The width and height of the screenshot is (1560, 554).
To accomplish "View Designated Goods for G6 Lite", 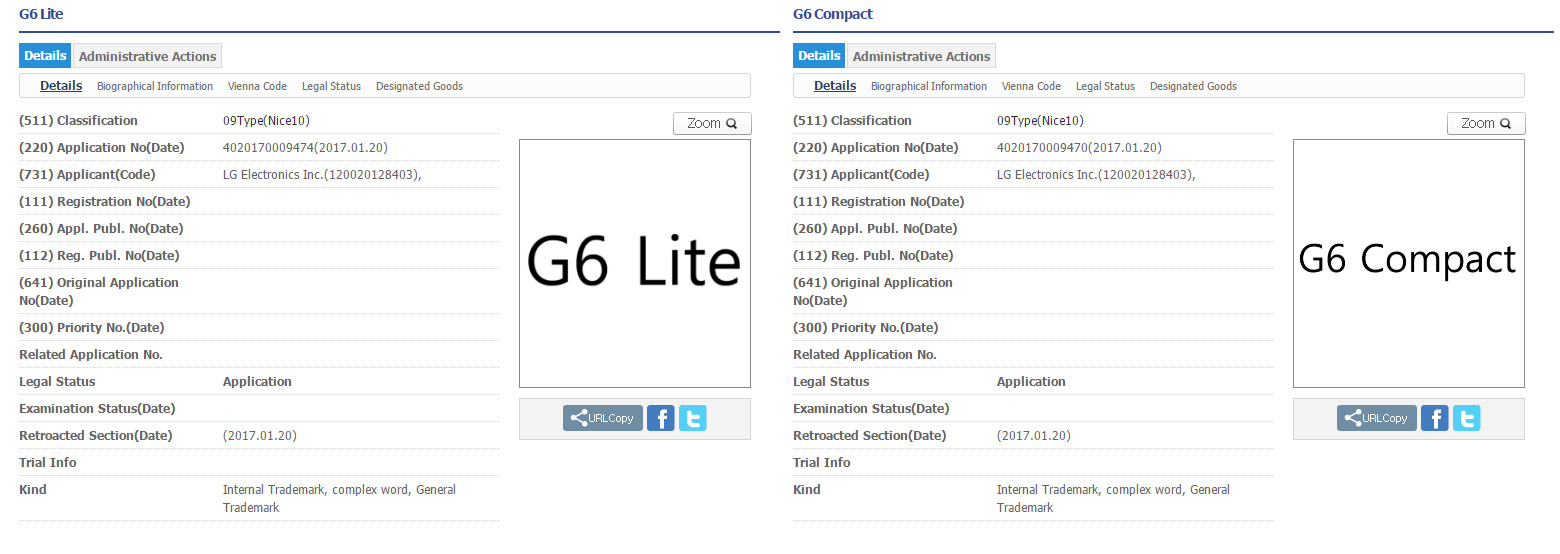I will [x=419, y=86].
